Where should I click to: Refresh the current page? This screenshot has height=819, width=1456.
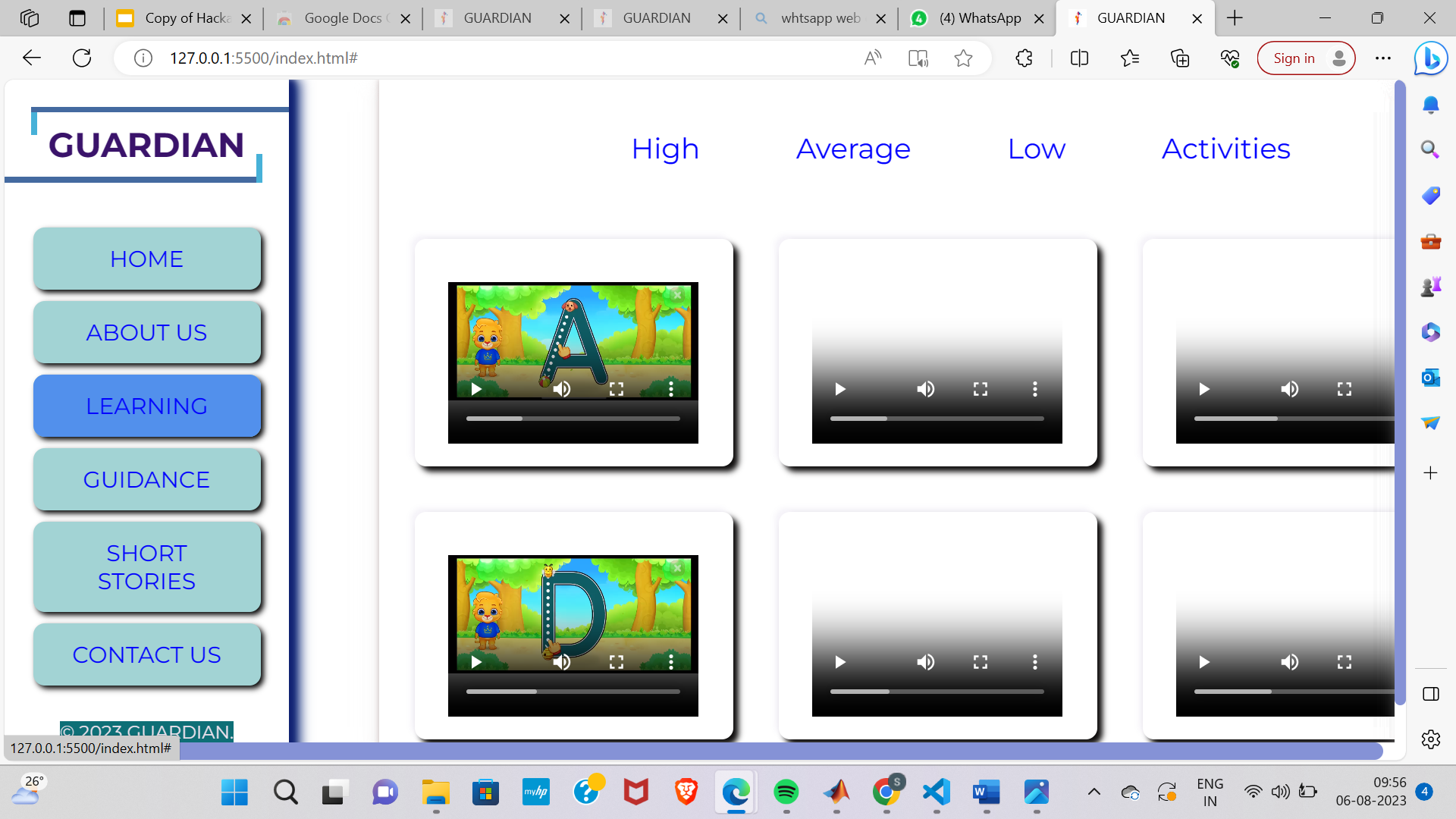[x=82, y=58]
